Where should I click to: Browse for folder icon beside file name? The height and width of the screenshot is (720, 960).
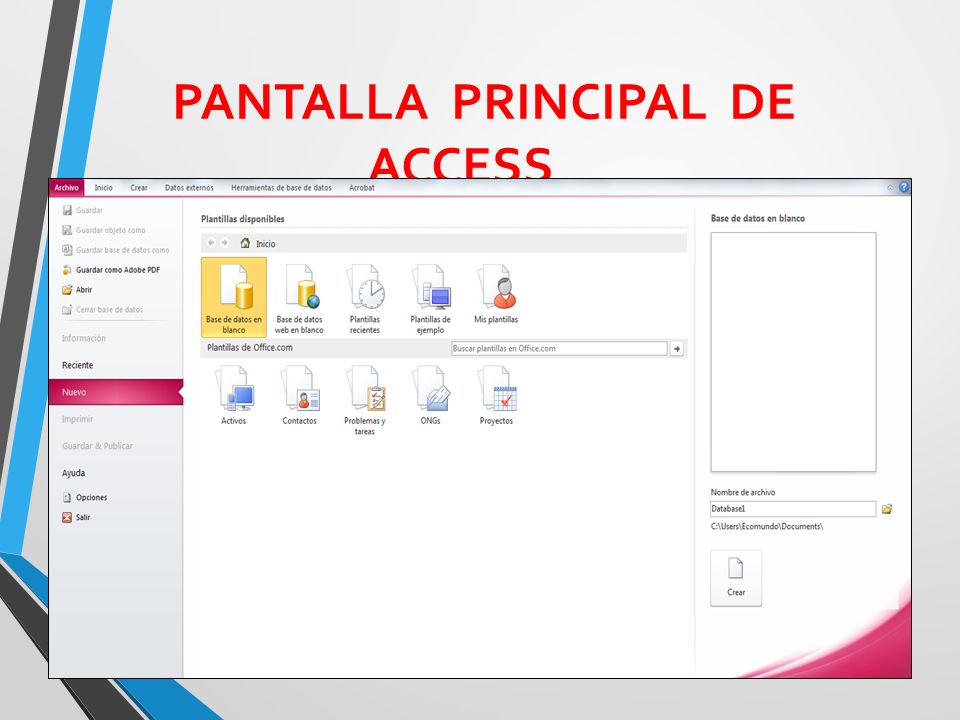pyautogui.click(x=887, y=509)
